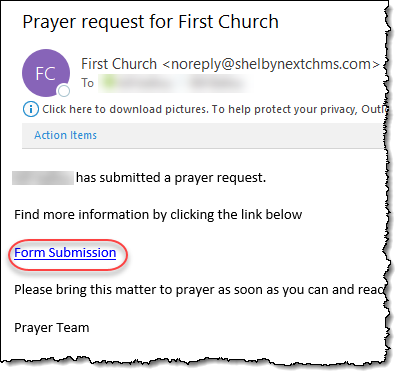Click the 'To' label
This screenshot has width=401, height=376.
(88, 83)
